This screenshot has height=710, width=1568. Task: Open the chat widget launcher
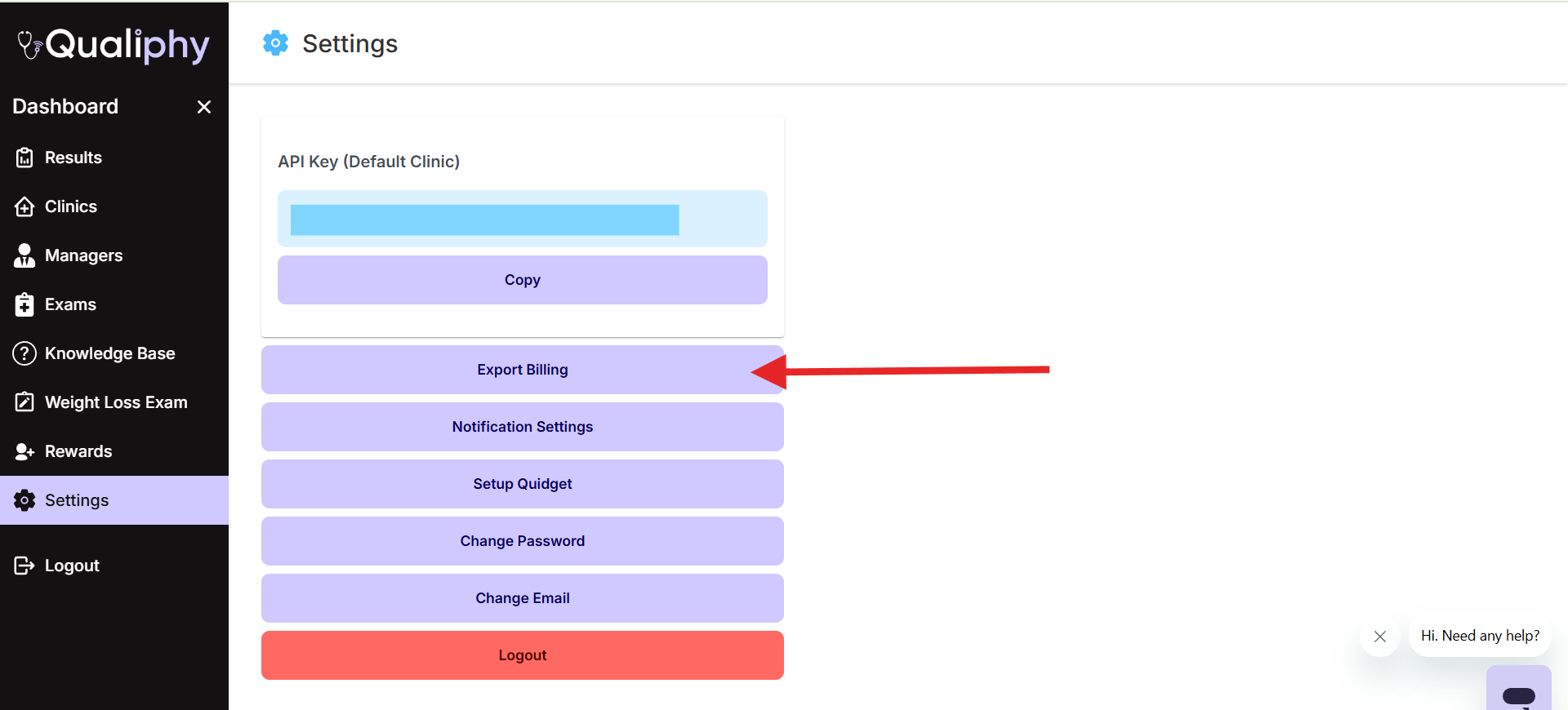pyautogui.click(x=1519, y=688)
